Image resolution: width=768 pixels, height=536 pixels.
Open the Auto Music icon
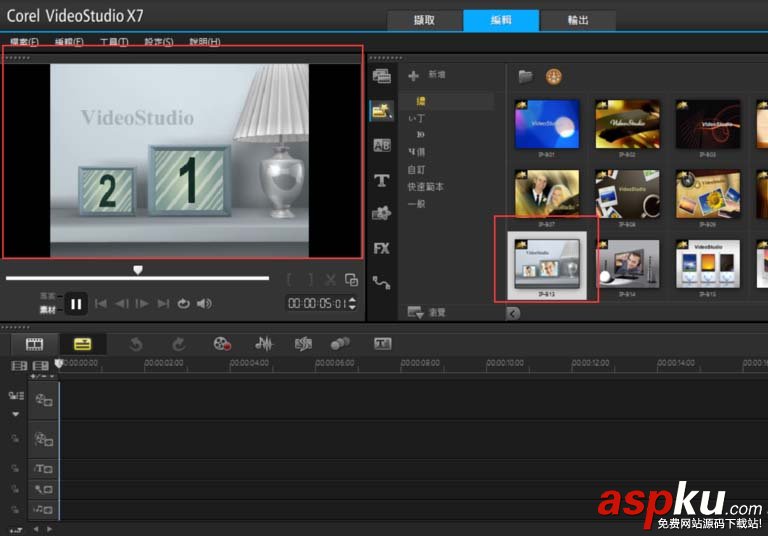[303, 344]
